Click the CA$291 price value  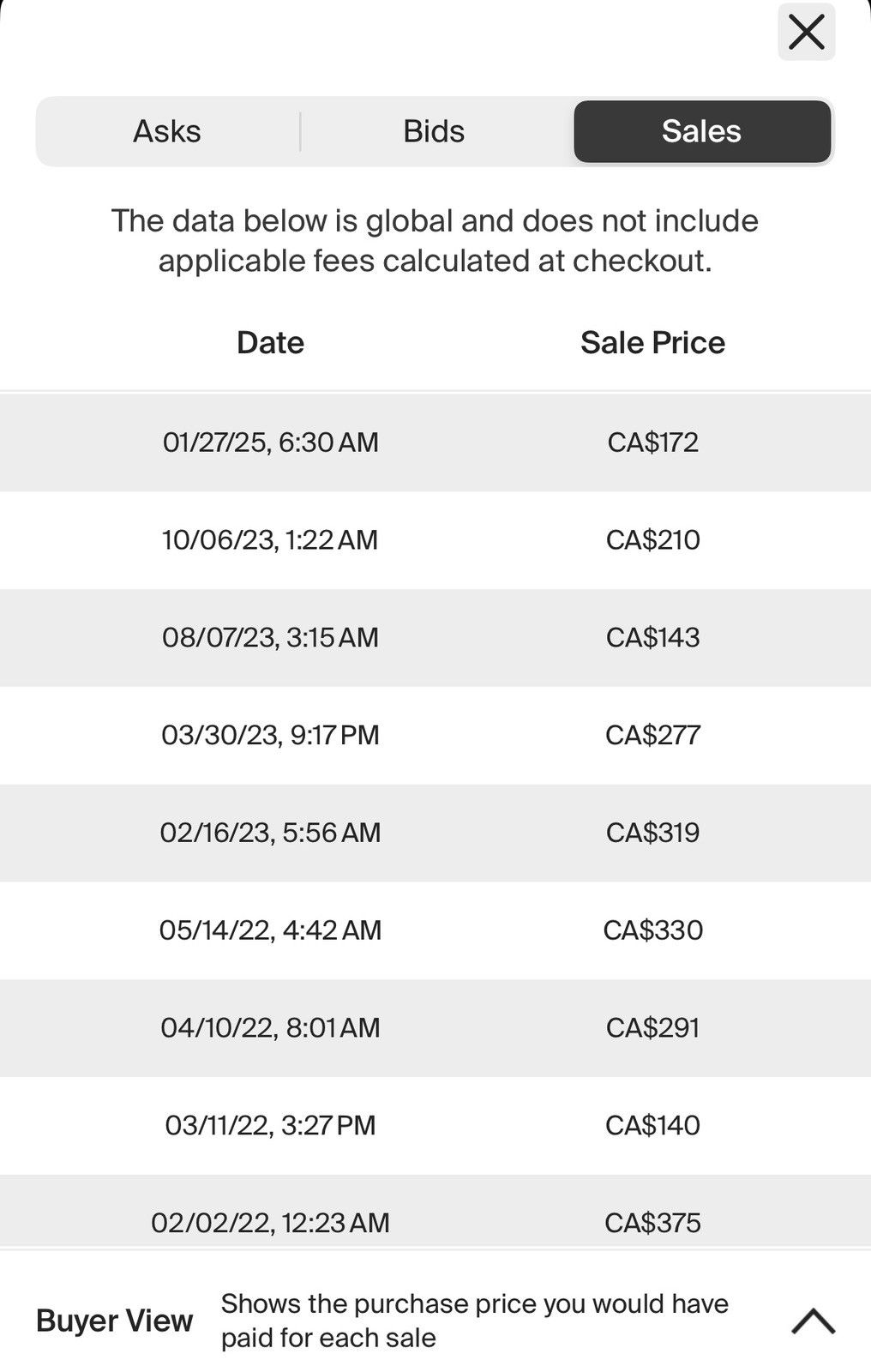(652, 1027)
